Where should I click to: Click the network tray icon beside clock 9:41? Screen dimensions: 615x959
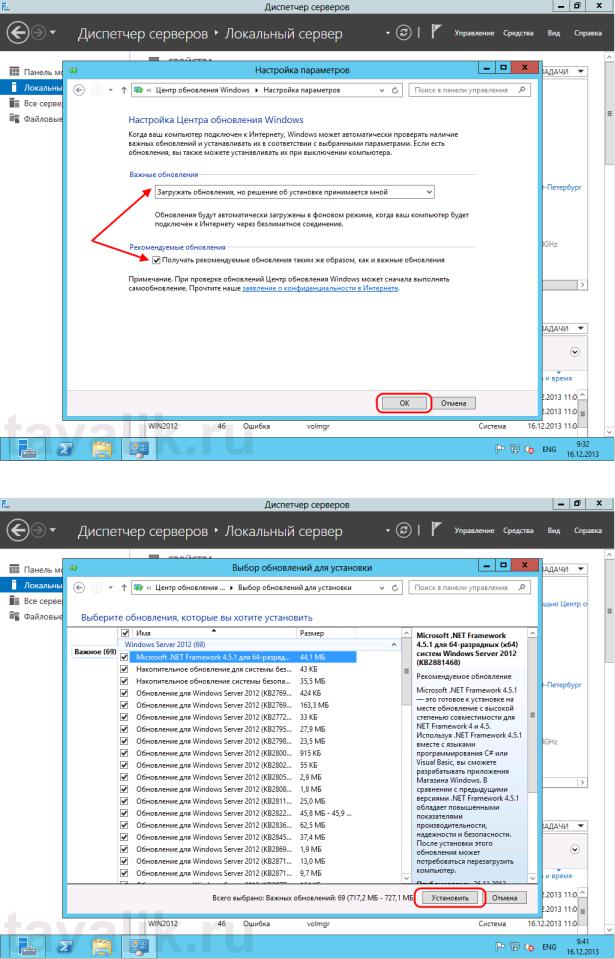[x=514, y=946]
